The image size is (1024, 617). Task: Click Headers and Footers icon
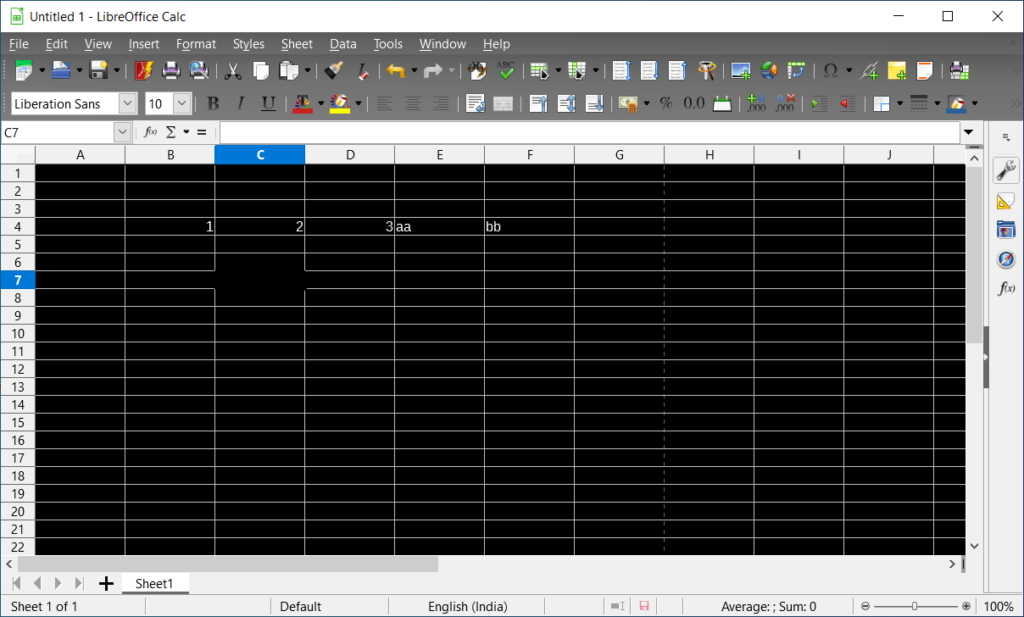[925, 71]
